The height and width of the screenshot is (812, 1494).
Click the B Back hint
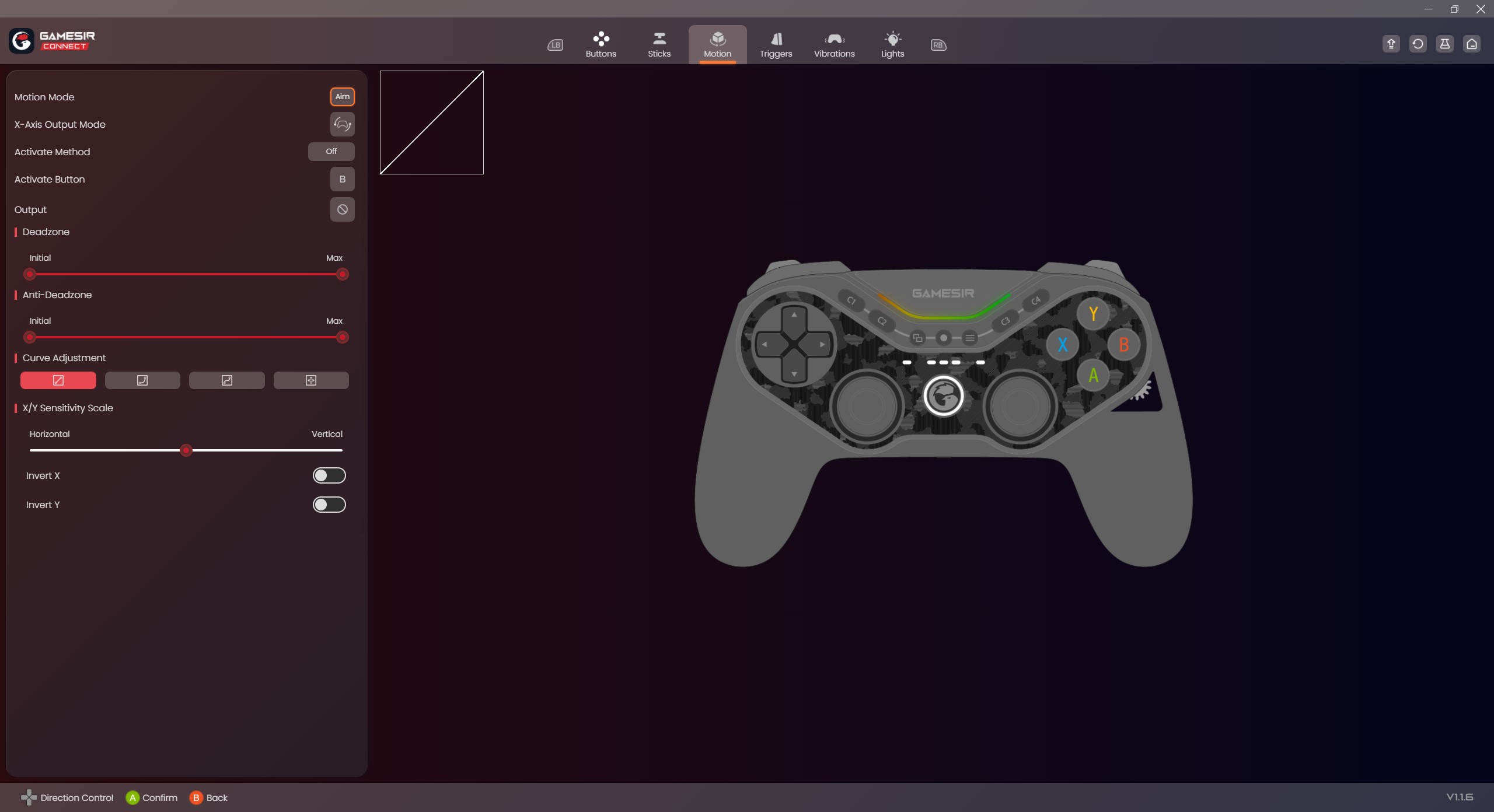(209, 797)
